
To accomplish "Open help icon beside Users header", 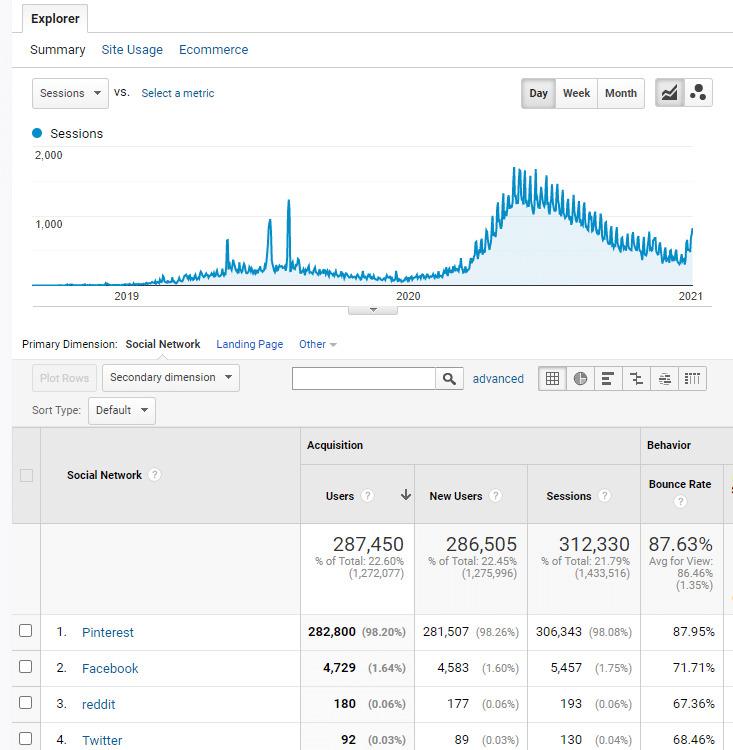I will coord(367,496).
